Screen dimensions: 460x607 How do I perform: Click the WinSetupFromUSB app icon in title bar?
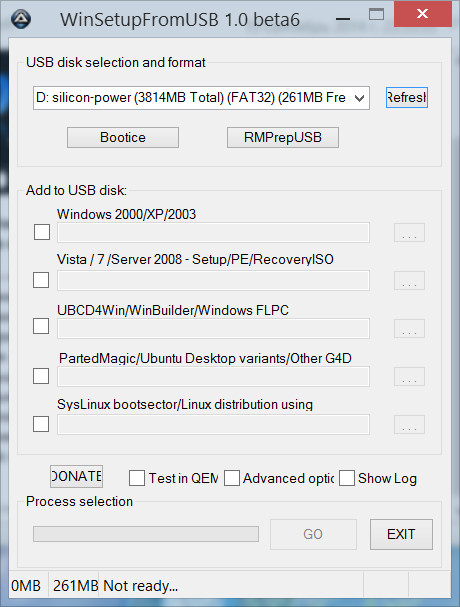point(21,19)
